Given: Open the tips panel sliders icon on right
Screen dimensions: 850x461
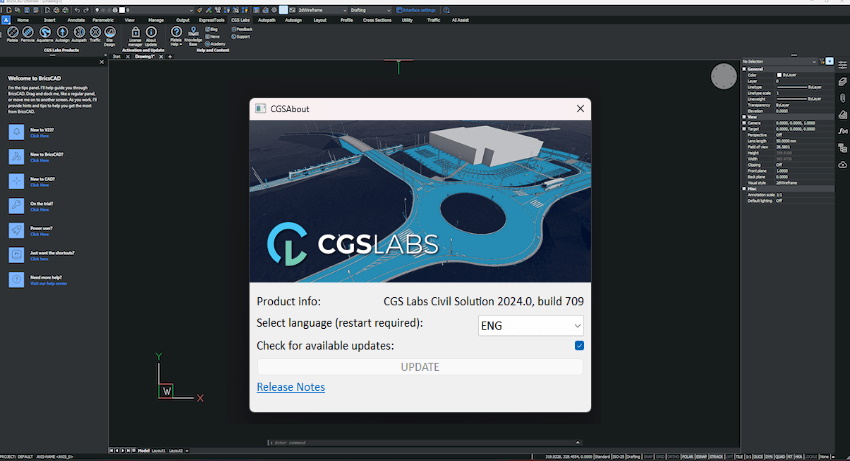Looking at the screenshot, I should point(842,65).
